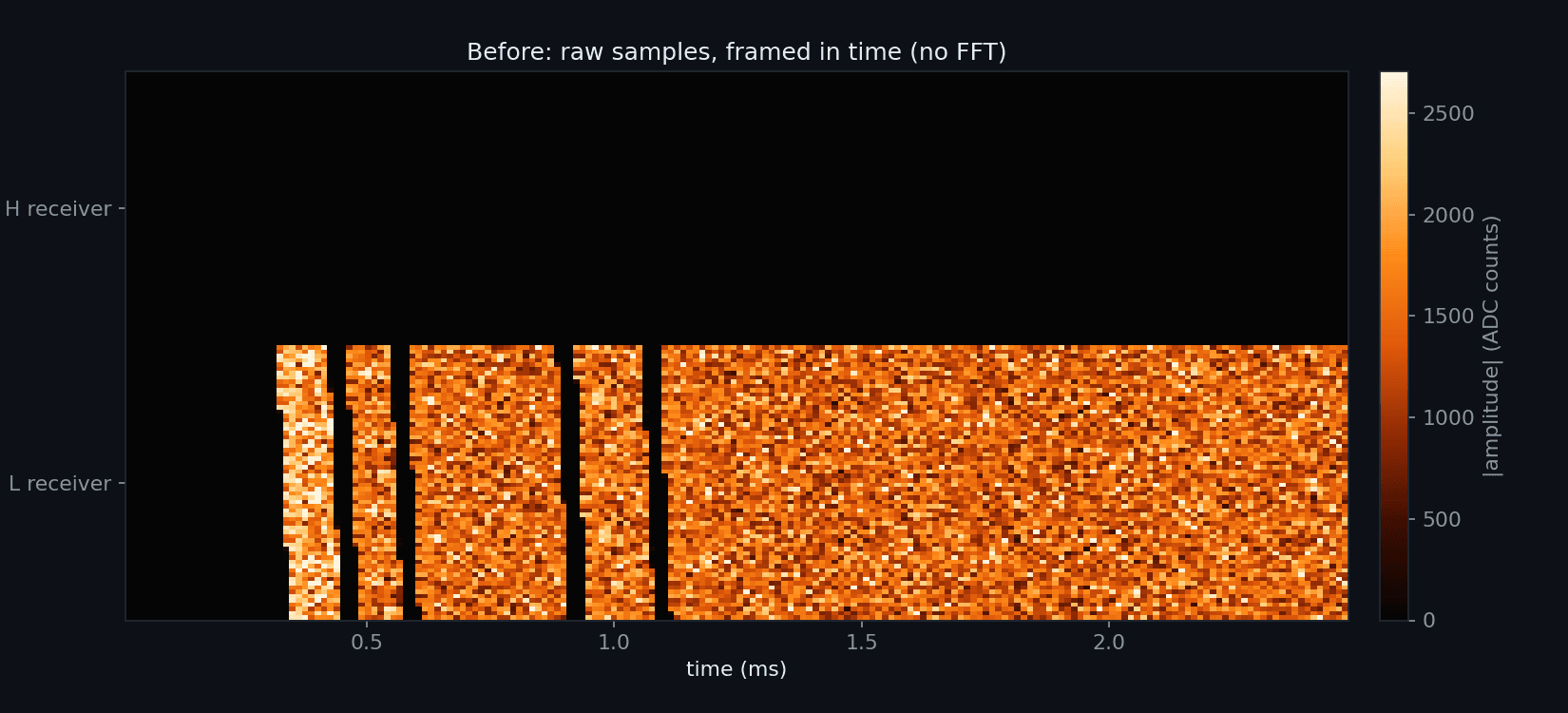Click the 1.0 tick label on the time axis
The height and width of the screenshot is (713, 1568).
tap(614, 642)
